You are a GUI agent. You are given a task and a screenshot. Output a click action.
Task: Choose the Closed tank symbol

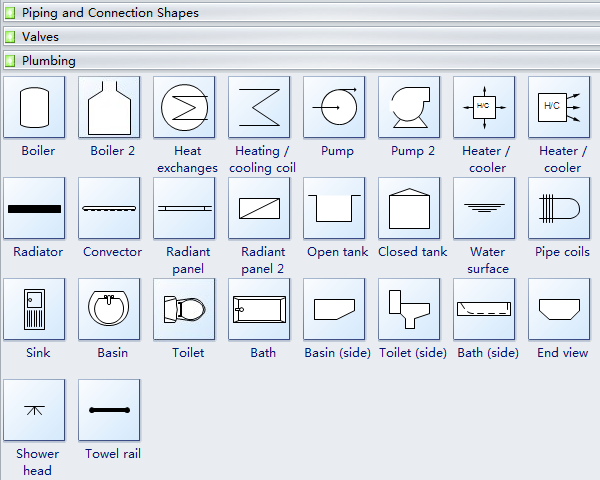409,208
